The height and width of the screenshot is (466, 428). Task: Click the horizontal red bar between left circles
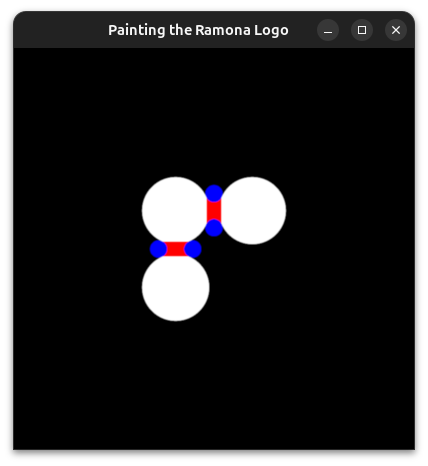[x=176, y=249]
